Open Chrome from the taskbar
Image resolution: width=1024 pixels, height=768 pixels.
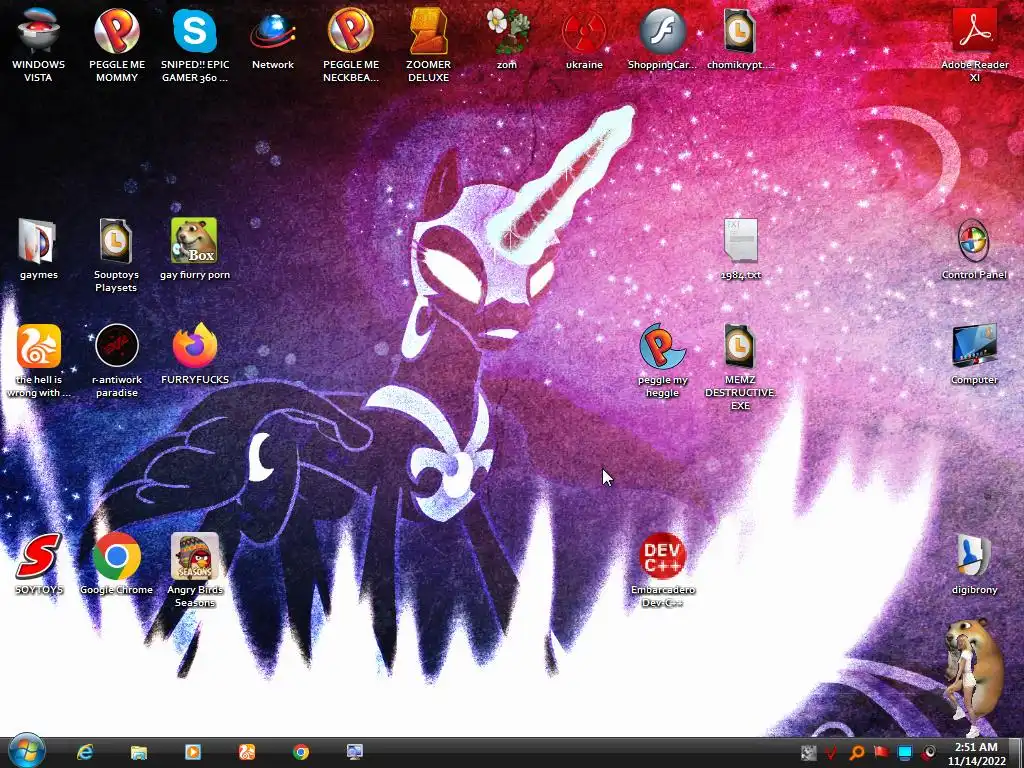tap(300, 752)
